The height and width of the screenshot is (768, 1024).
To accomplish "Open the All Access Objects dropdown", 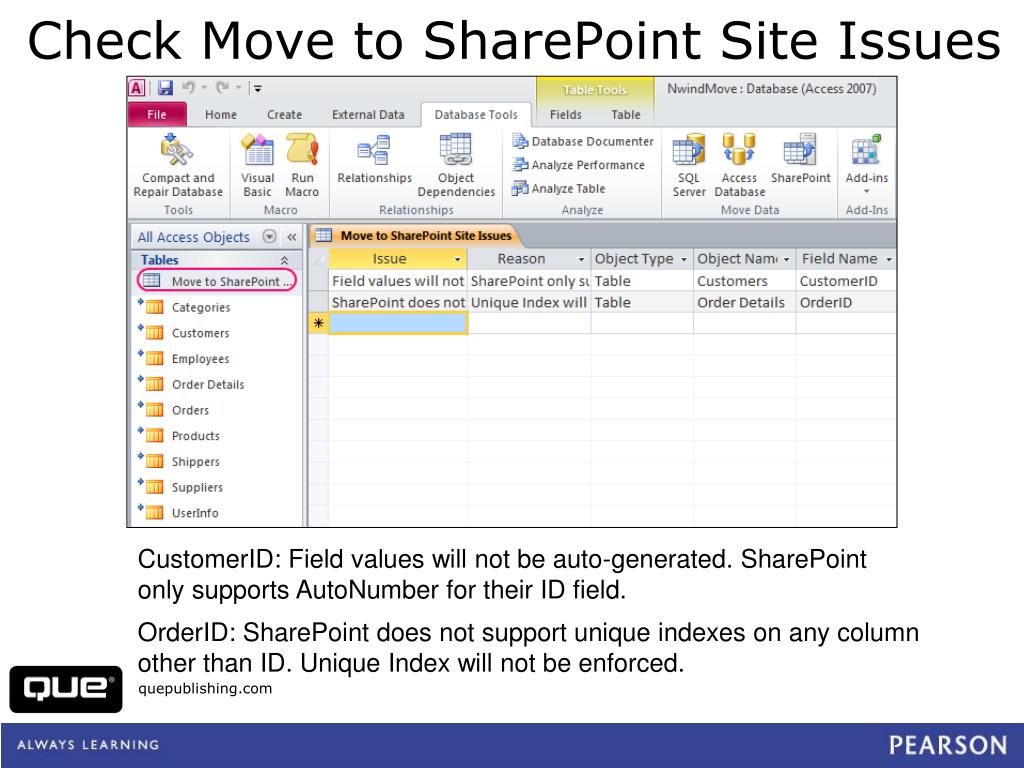I will 268,237.
